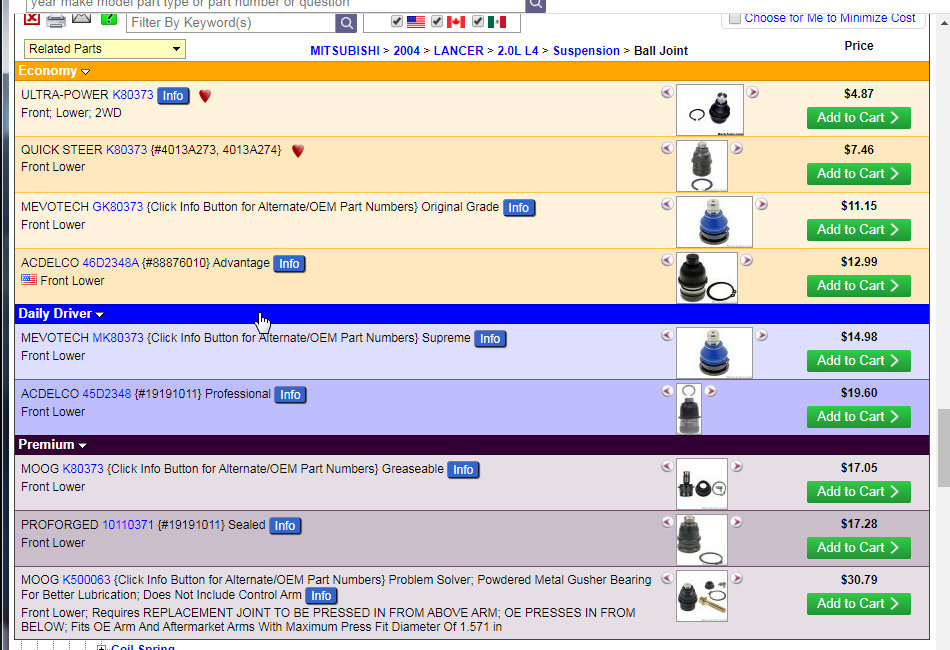
Task: Open Info for PROFORGED 10110371 Sealed
Action: tap(285, 526)
